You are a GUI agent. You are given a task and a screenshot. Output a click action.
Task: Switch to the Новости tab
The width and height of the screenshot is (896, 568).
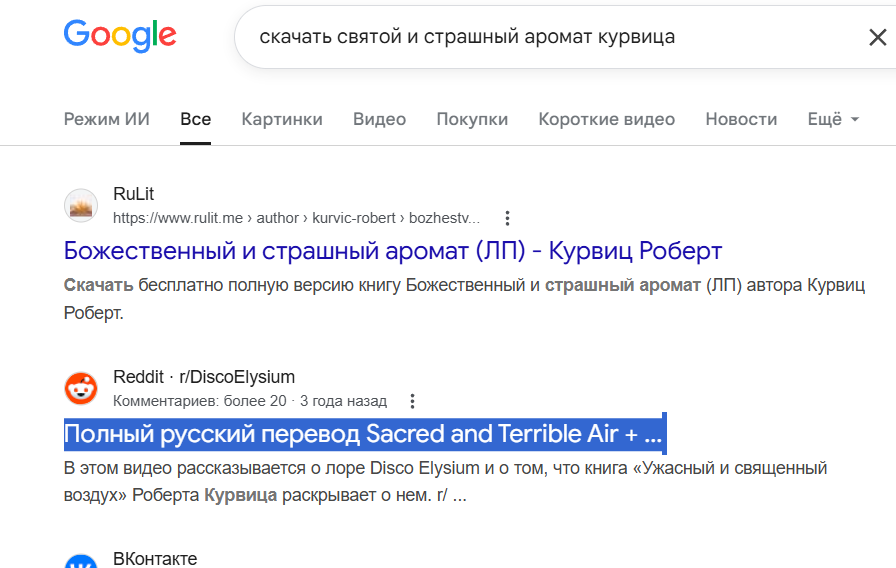[741, 119]
